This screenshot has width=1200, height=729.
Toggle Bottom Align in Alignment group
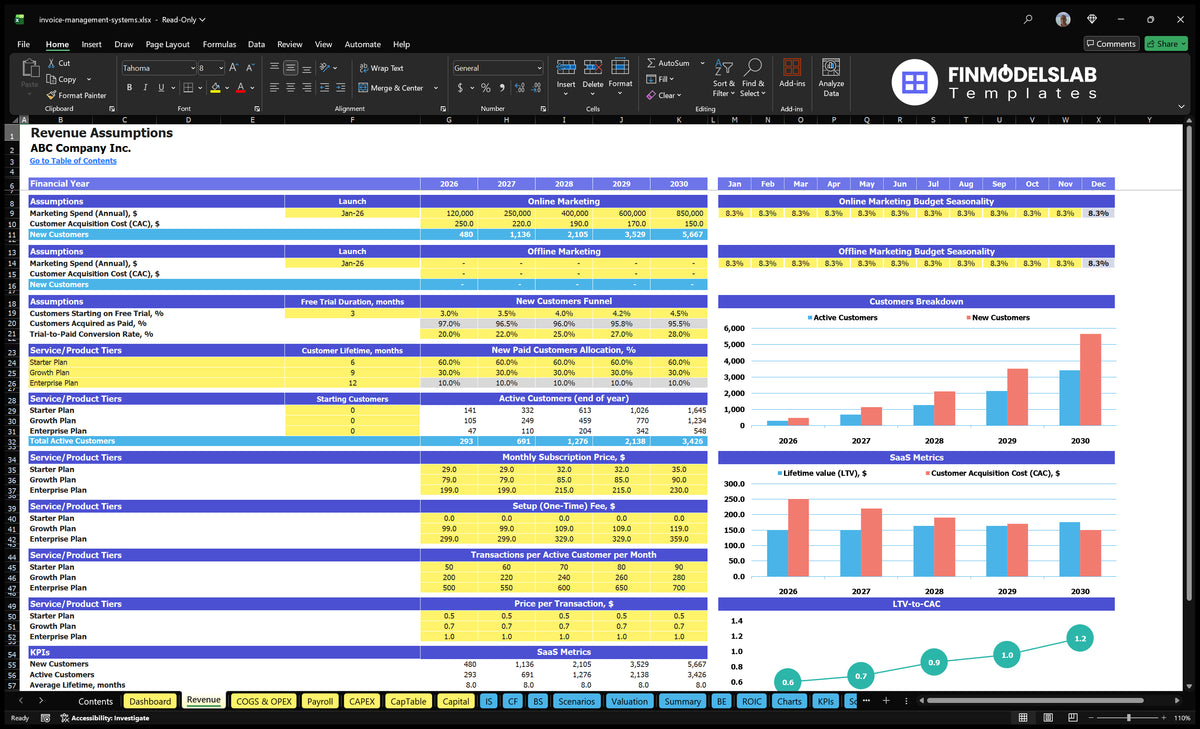[308, 68]
